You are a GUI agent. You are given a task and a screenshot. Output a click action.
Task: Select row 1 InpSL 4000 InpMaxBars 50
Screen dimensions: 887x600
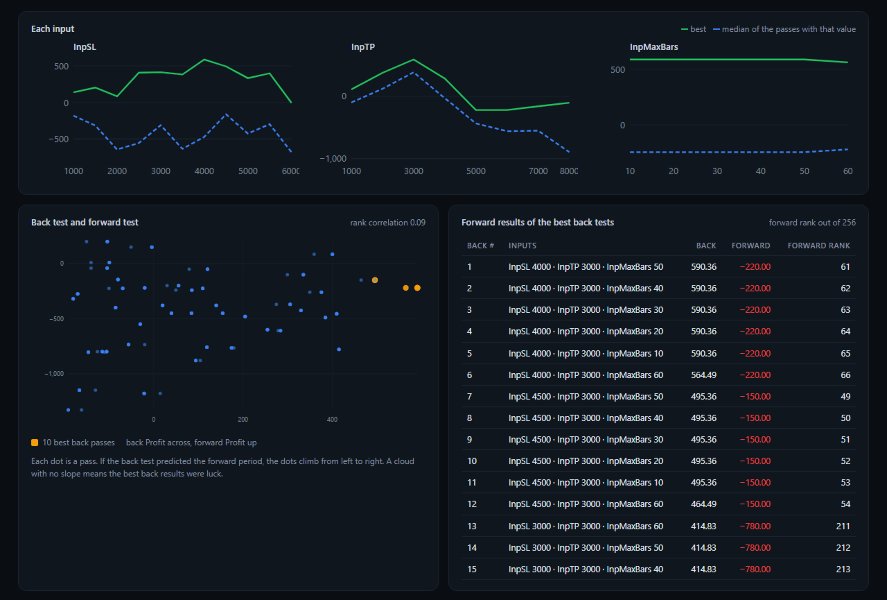coord(658,267)
